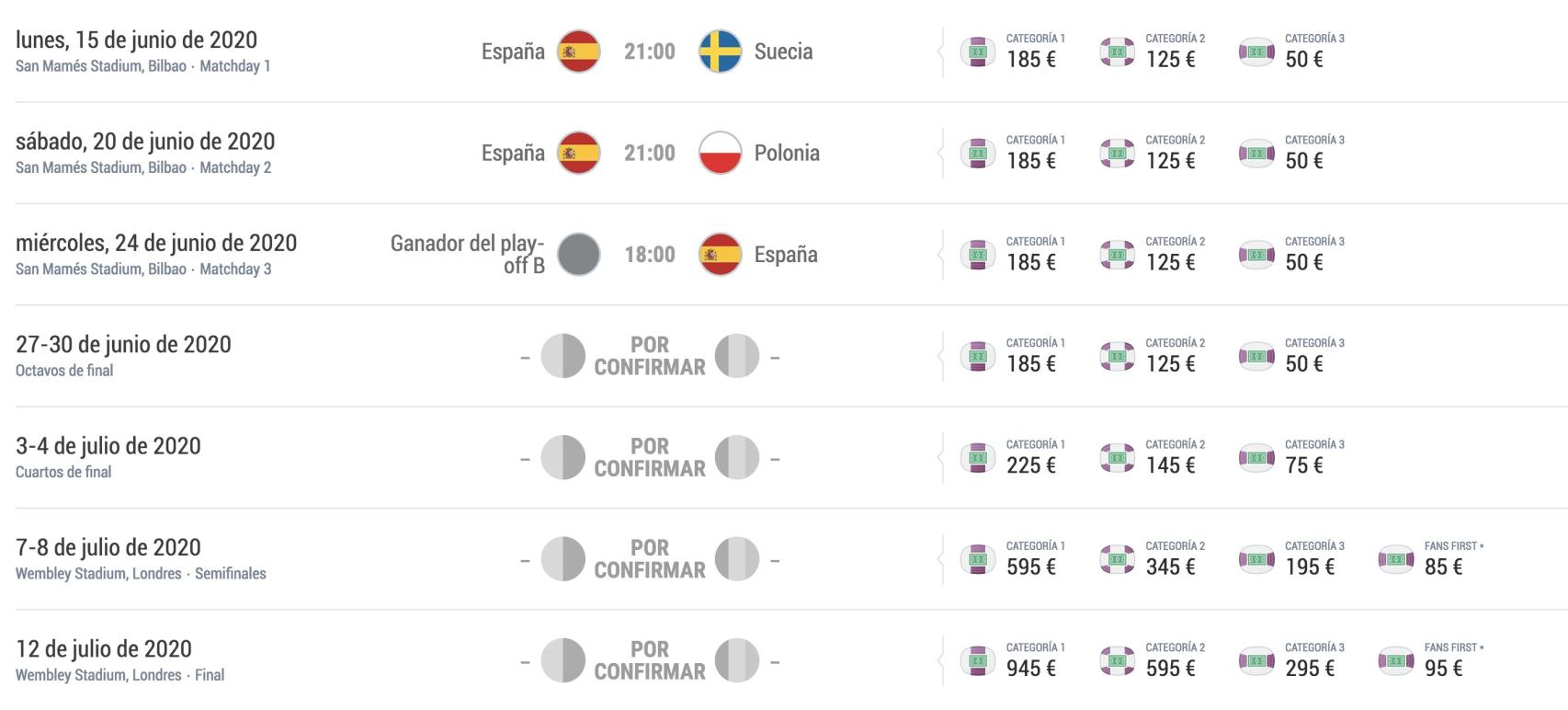Click the Wembley Stadium Londres Semifinales subtitle
This screenshot has height=710, width=1568.
point(141,572)
